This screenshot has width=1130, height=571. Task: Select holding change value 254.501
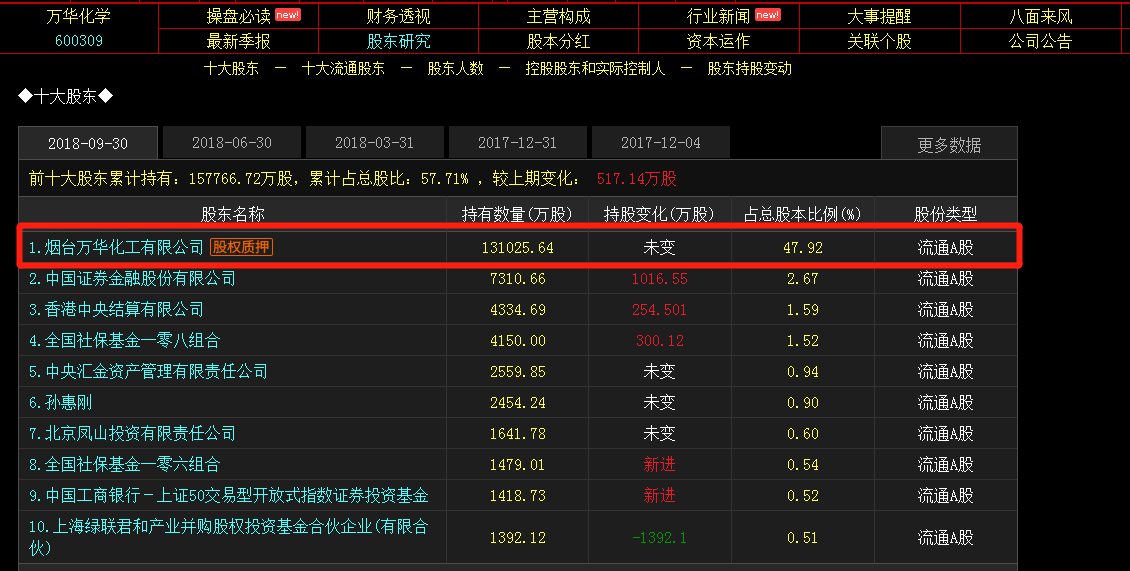coord(659,310)
